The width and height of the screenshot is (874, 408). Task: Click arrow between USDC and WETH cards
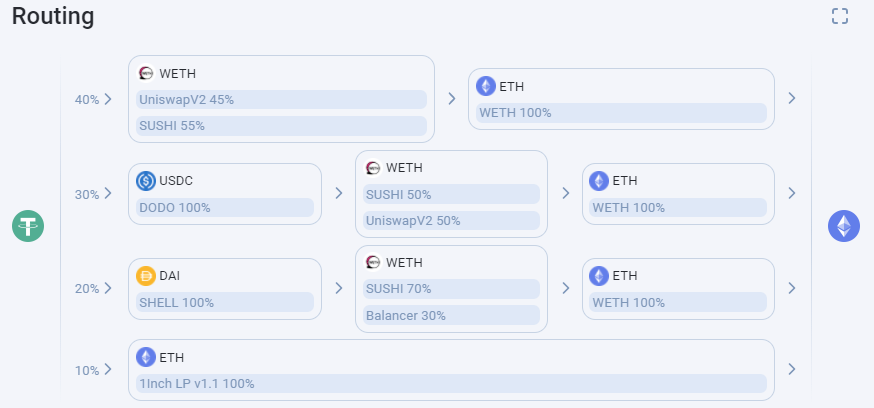tap(339, 193)
